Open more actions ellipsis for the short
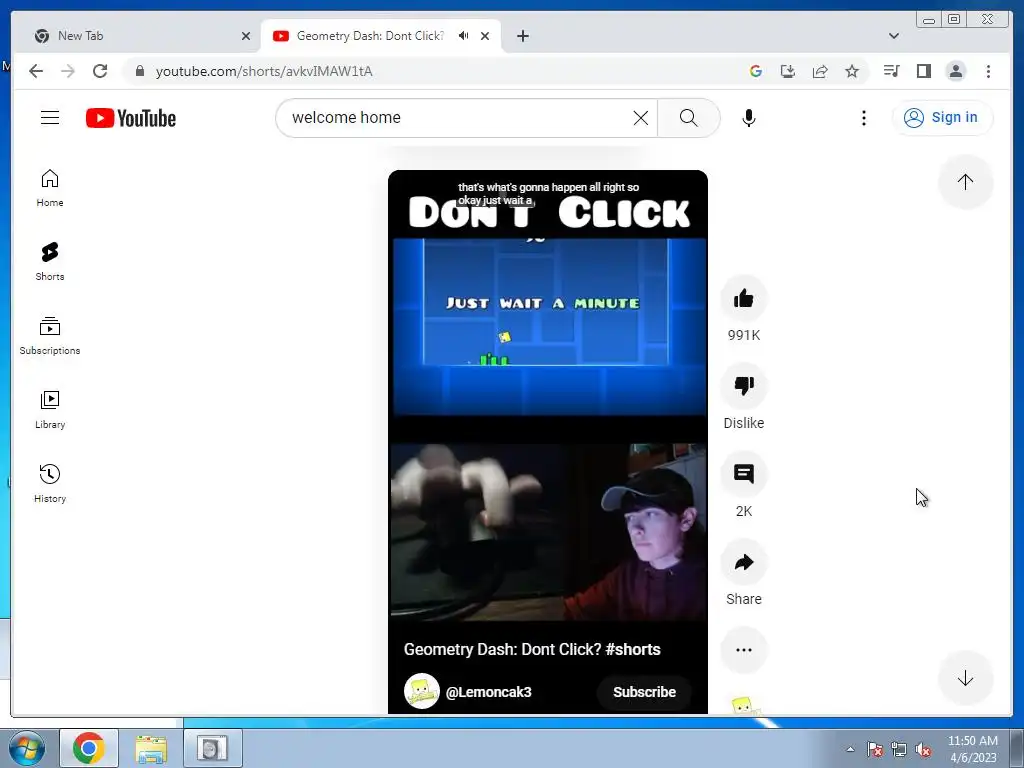 pyautogui.click(x=744, y=650)
